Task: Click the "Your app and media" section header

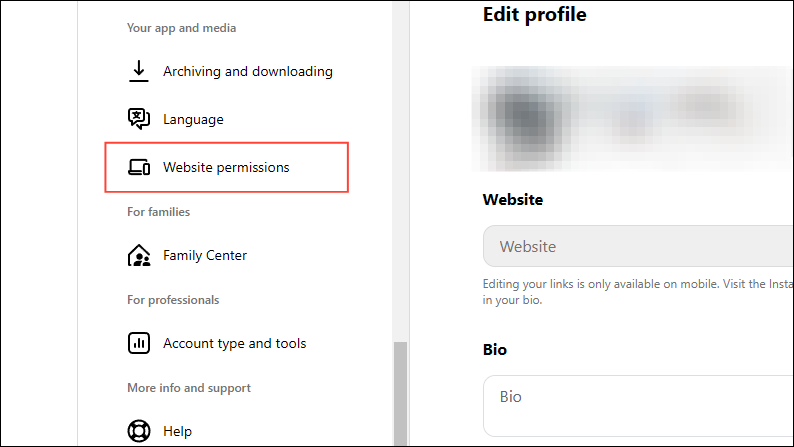Action: 182,28
